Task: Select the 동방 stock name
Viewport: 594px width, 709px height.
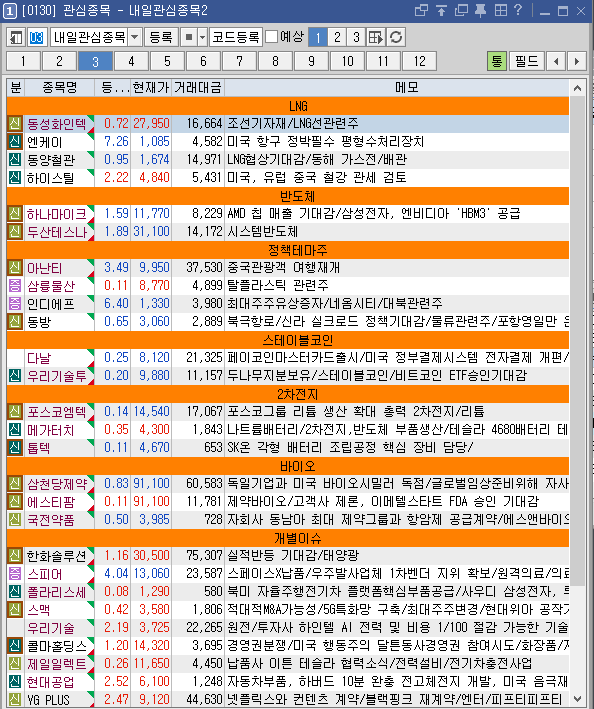Action: [x=38, y=321]
